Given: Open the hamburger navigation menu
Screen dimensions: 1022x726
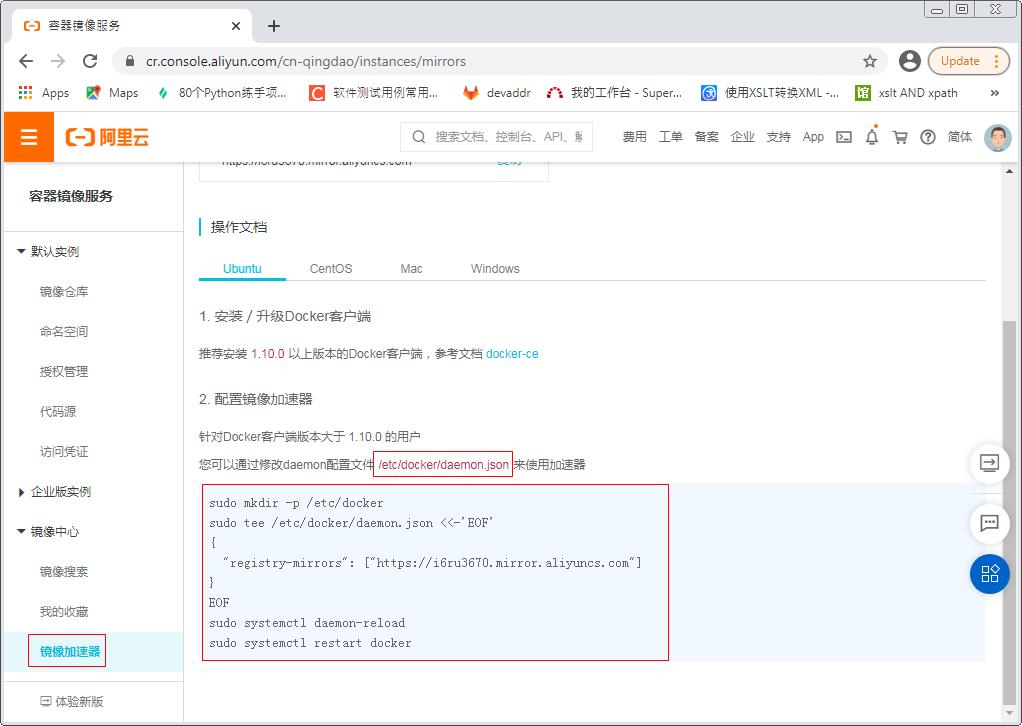Looking at the screenshot, I should (29, 137).
